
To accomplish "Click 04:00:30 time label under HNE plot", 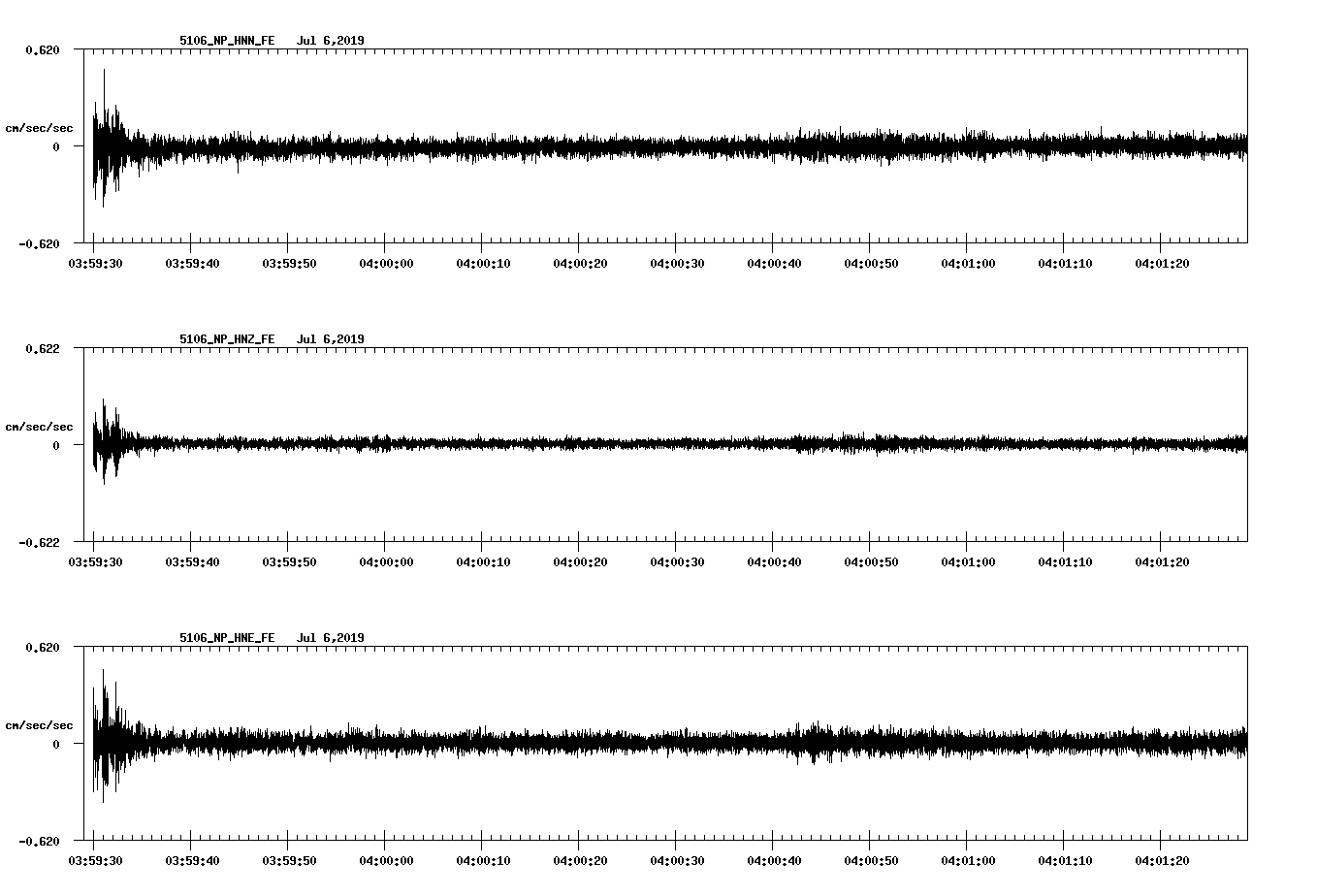I will click(x=677, y=860).
